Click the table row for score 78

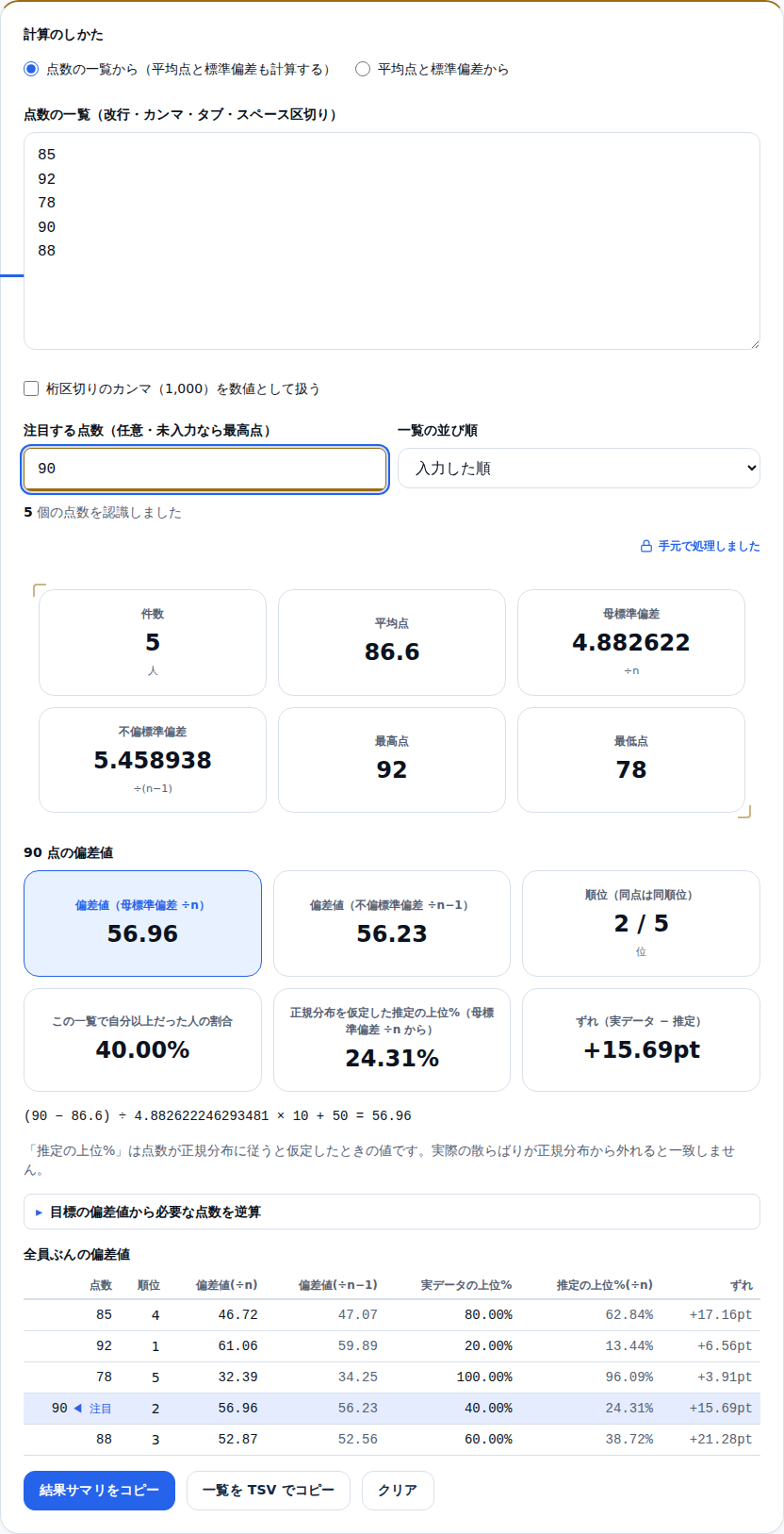point(392,1377)
